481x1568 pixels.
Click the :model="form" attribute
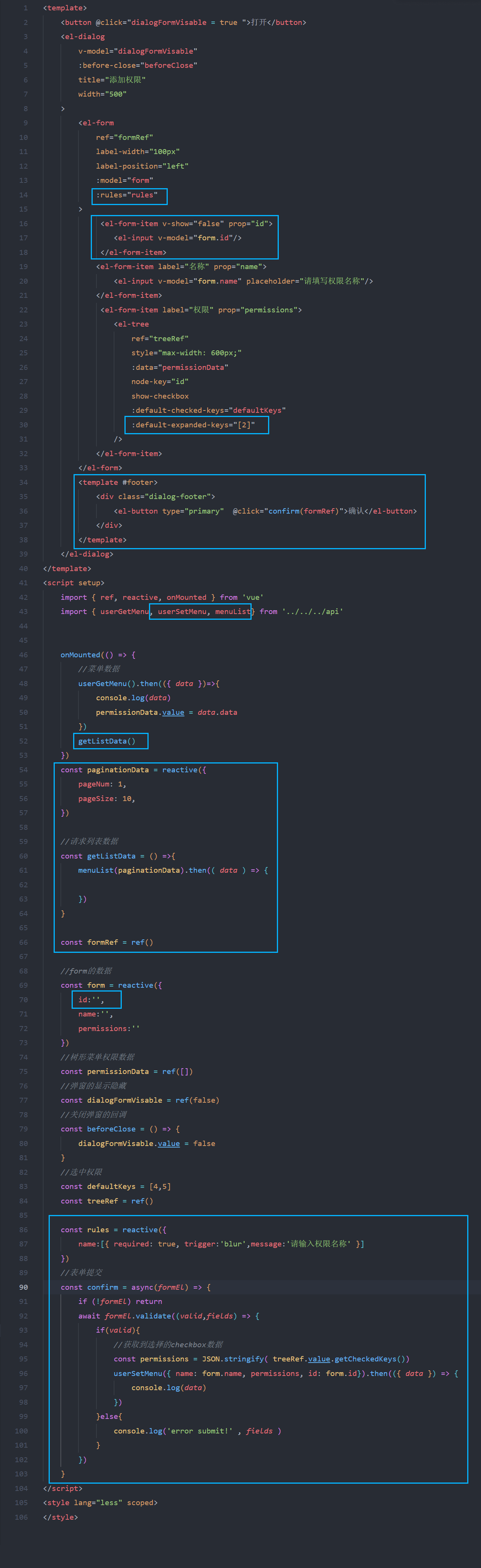point(124,180)
